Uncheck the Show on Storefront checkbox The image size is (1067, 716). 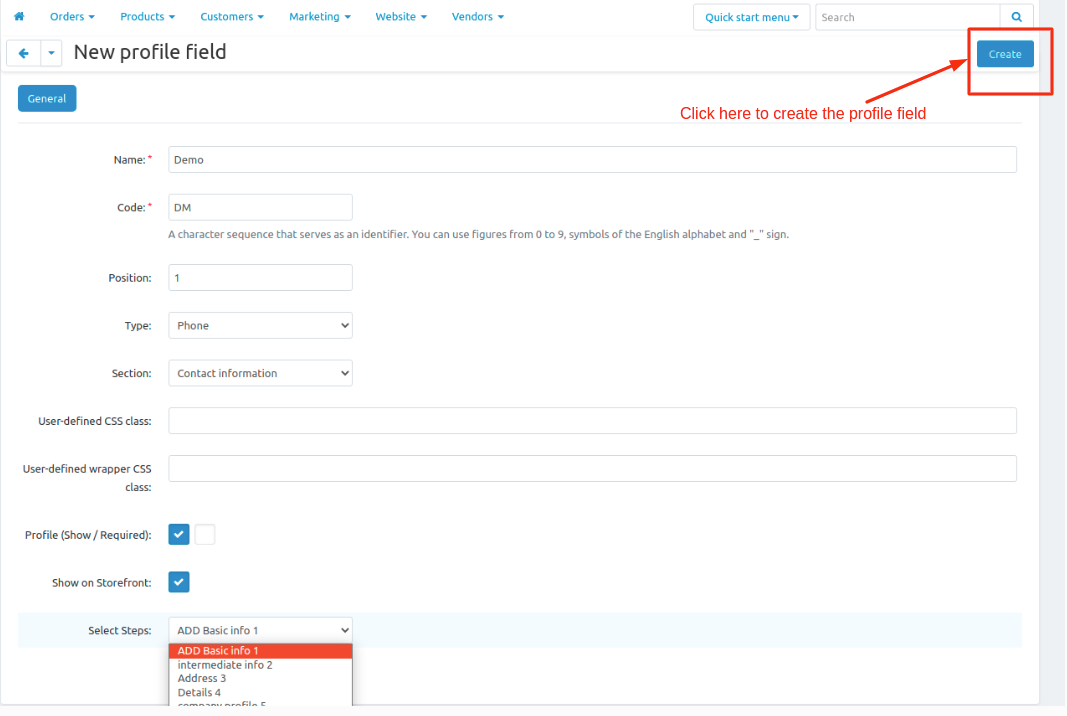pos(179,582)
